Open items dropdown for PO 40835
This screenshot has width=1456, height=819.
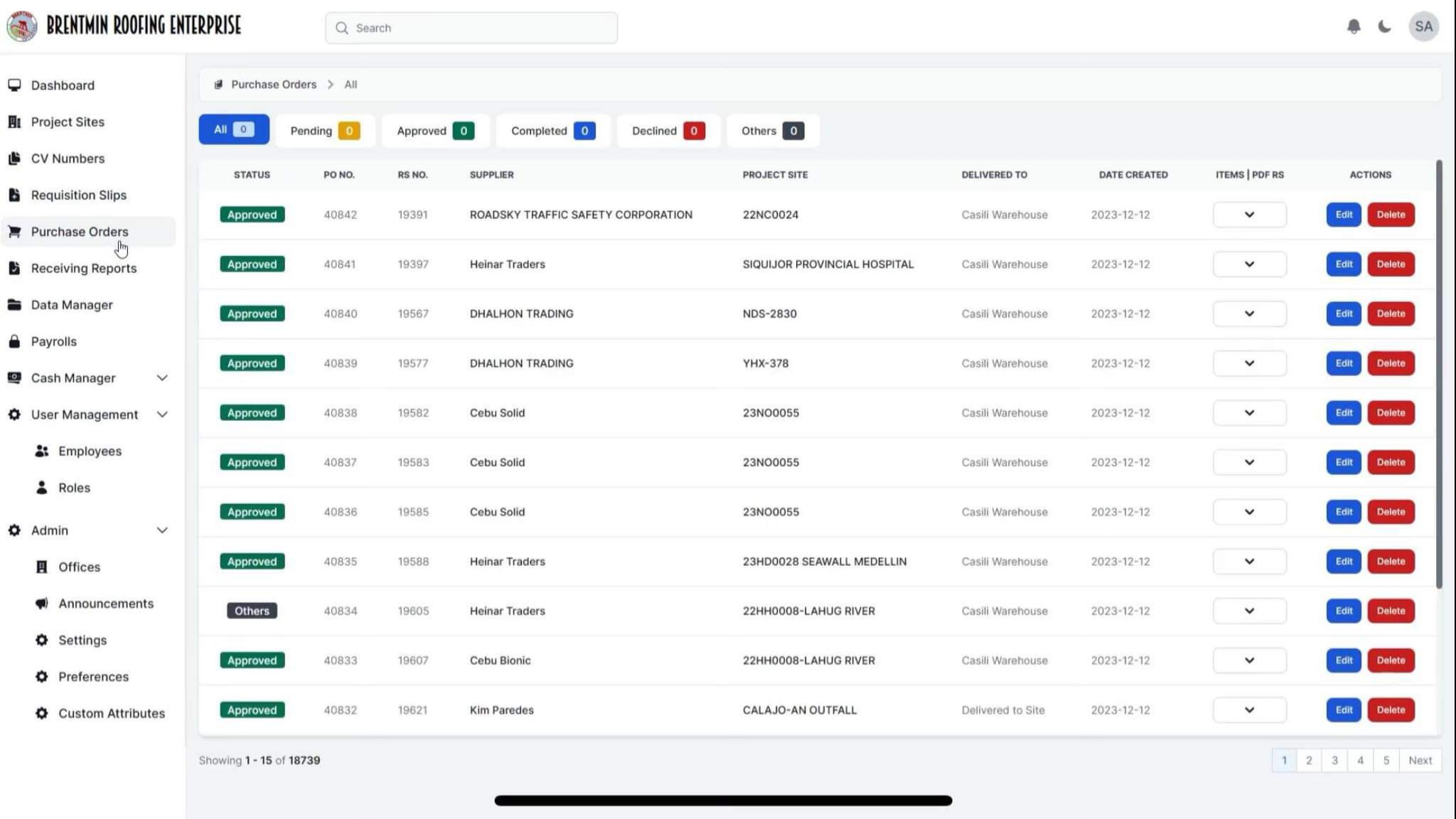(x=1249, y=562)
